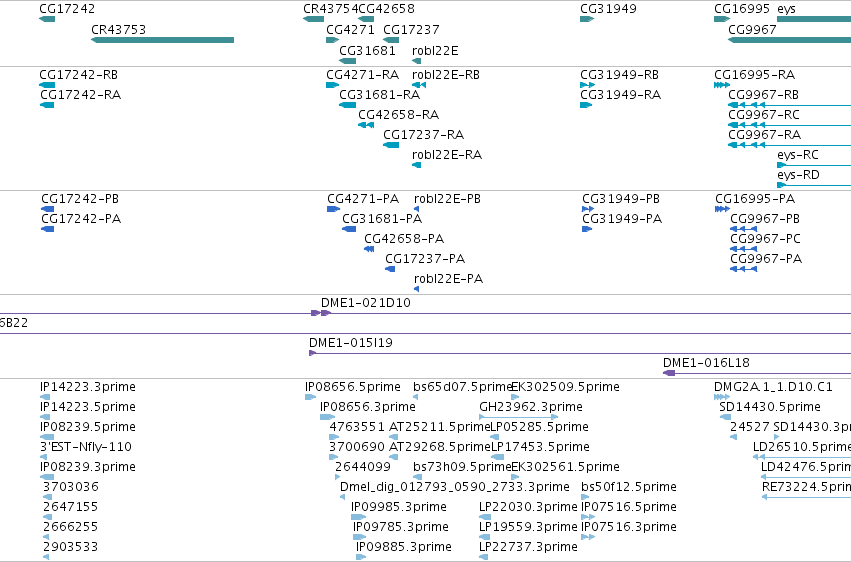Select EST bs50f12.5prime
Image resolution: width=851 pixels, height=562 pixels.
tap(628, 487)
